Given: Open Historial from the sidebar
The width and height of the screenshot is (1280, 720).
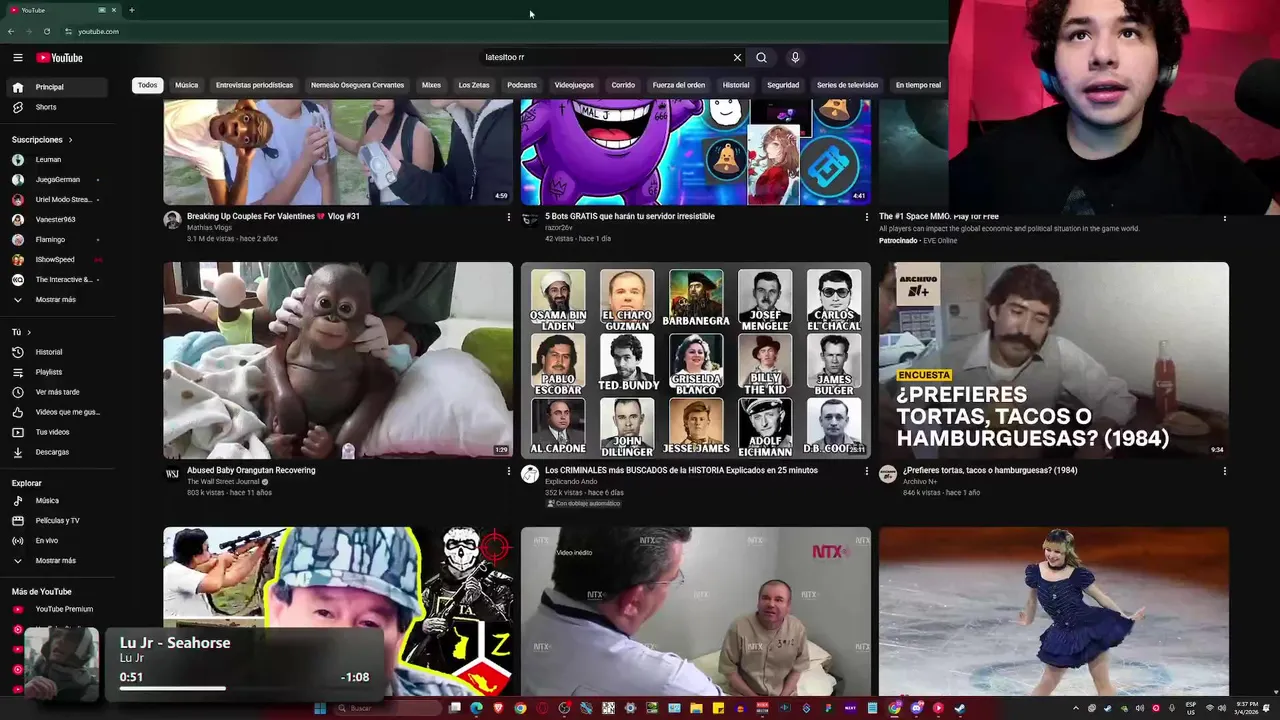Looking at the screenshot, I should pos(57,352).
